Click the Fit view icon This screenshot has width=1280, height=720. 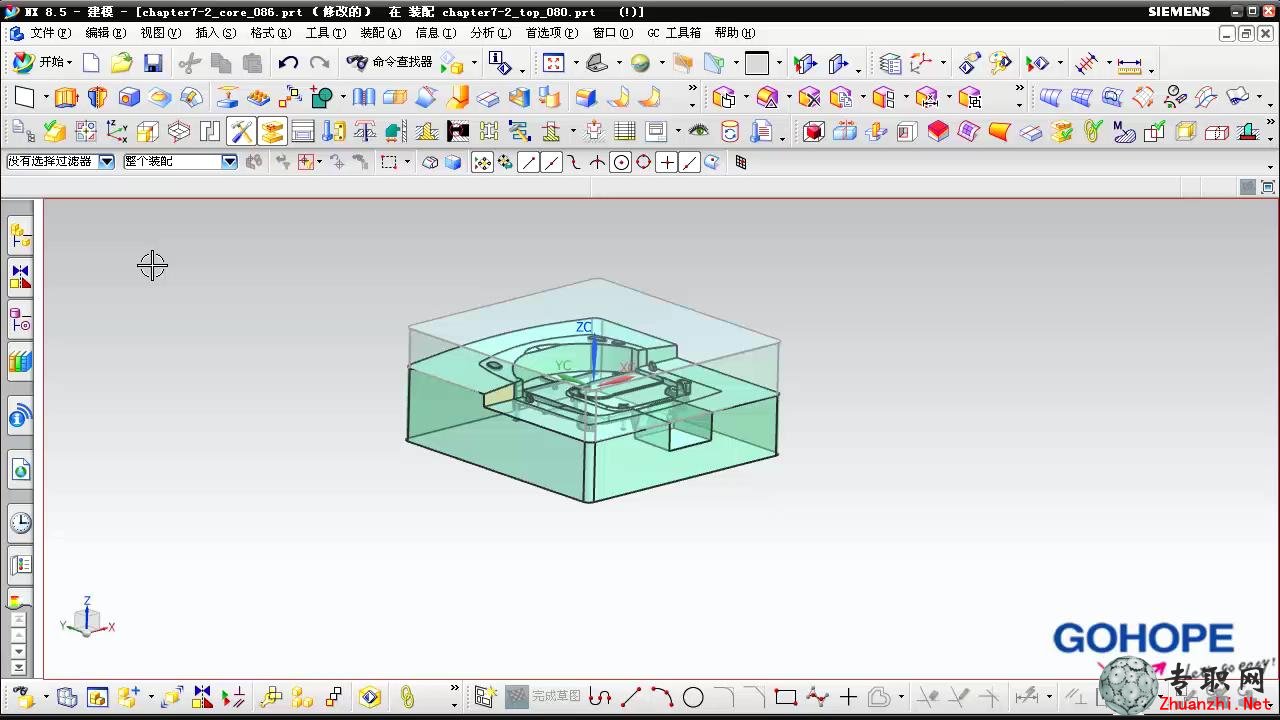click(x=553, y=63)
